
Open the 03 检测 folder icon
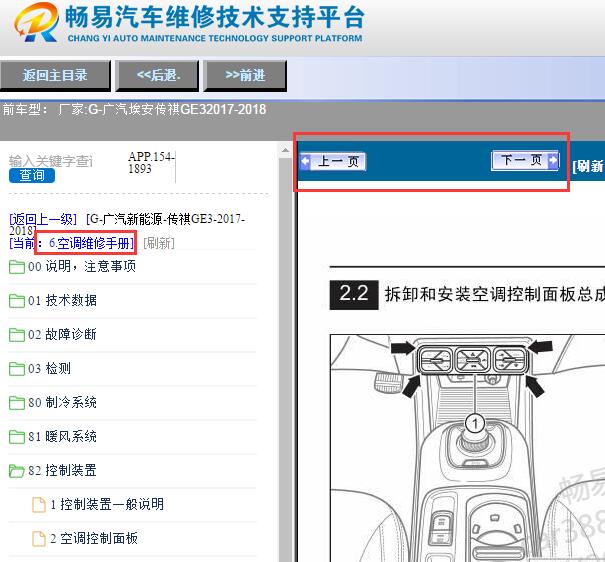point(17,369)
